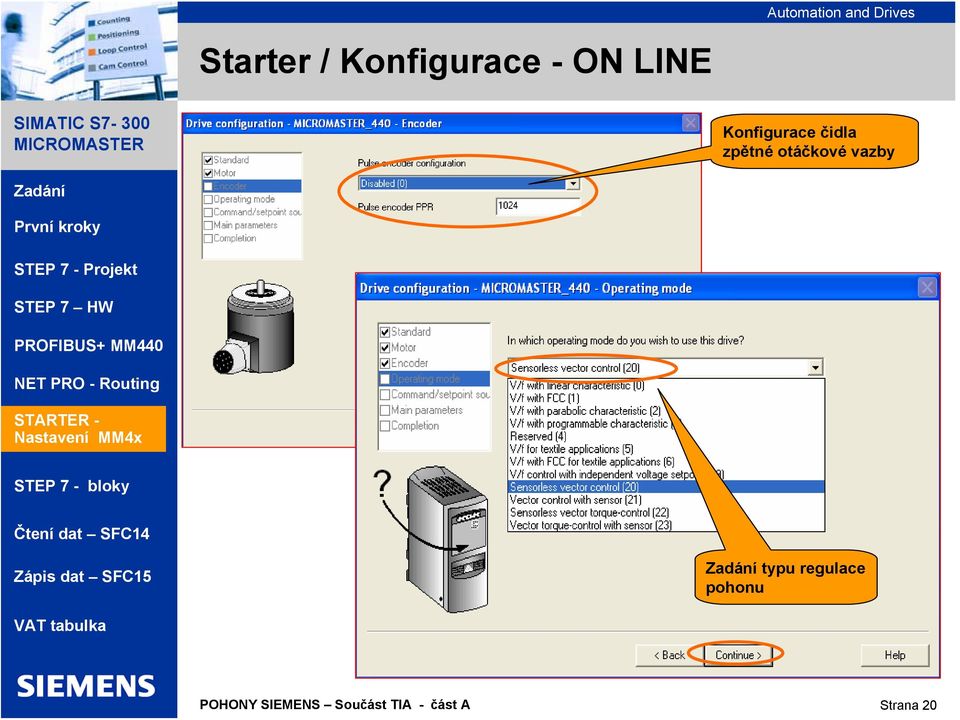Toggle Command/setpoint checkbox in the Encoder dialog
This screenshot has height=720, width=960.
click(208, 212)
